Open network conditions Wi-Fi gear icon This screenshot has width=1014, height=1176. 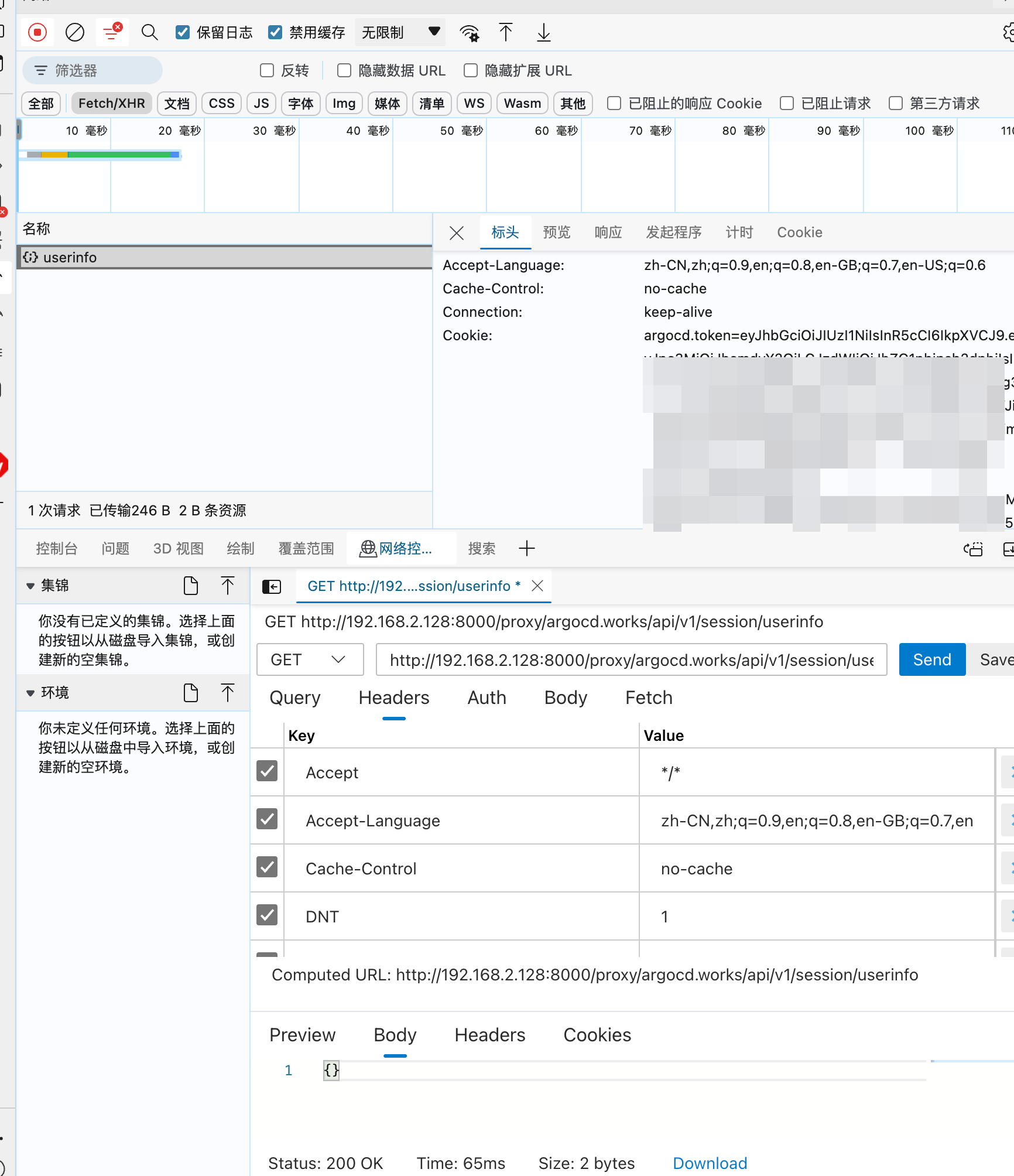click(469, 33)
